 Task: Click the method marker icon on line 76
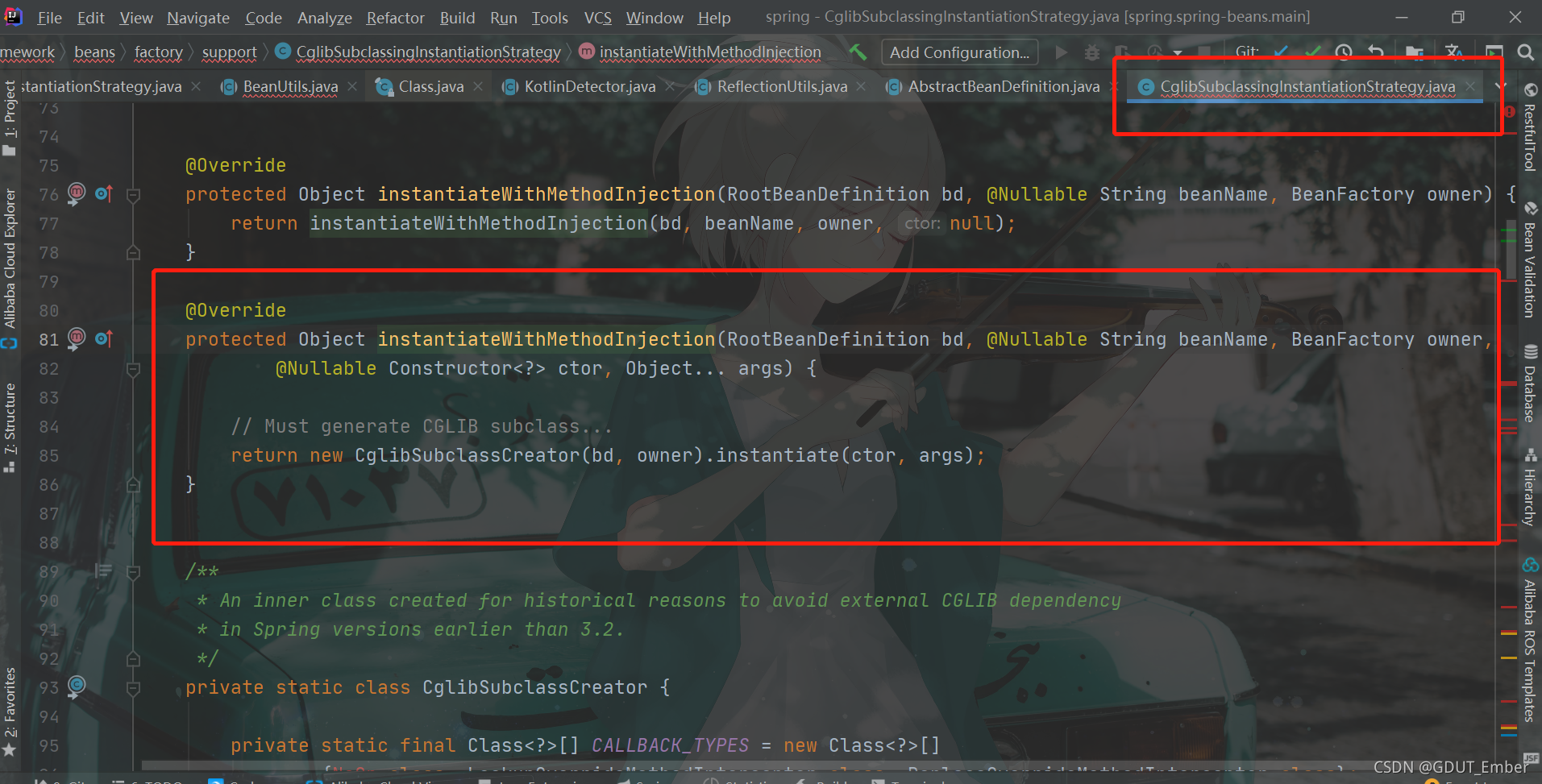point(77,193)
